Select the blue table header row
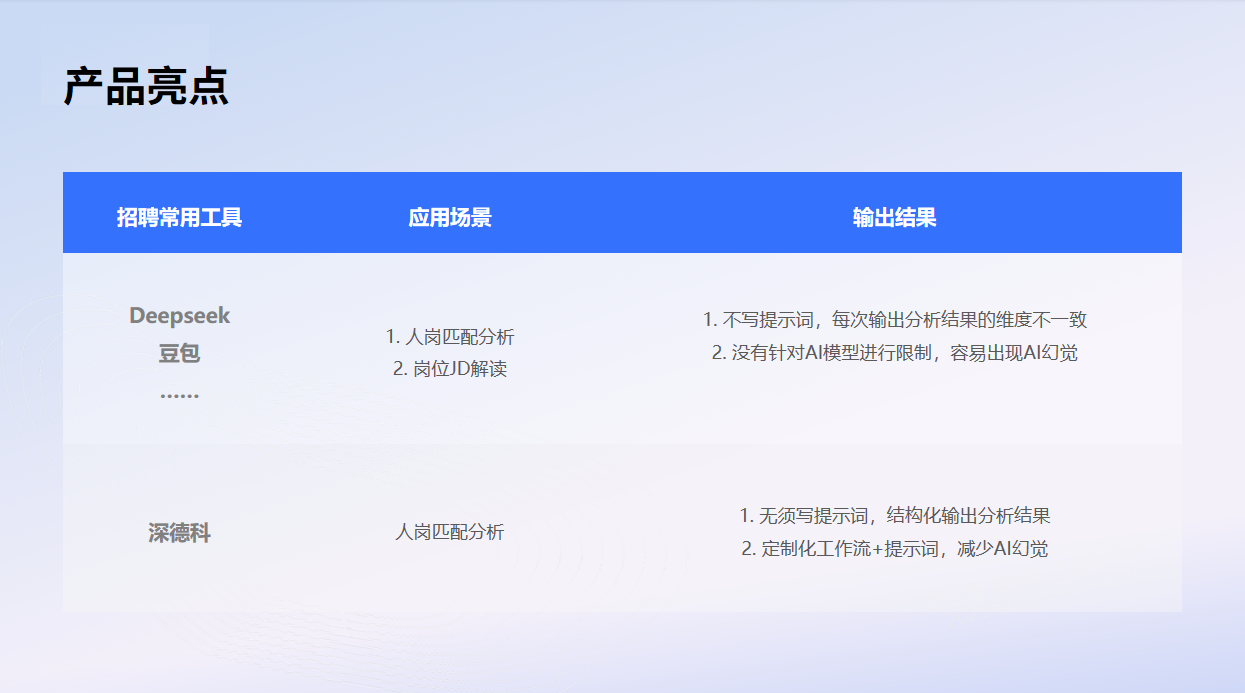1245x693 pixels. [x=622, y=213]
